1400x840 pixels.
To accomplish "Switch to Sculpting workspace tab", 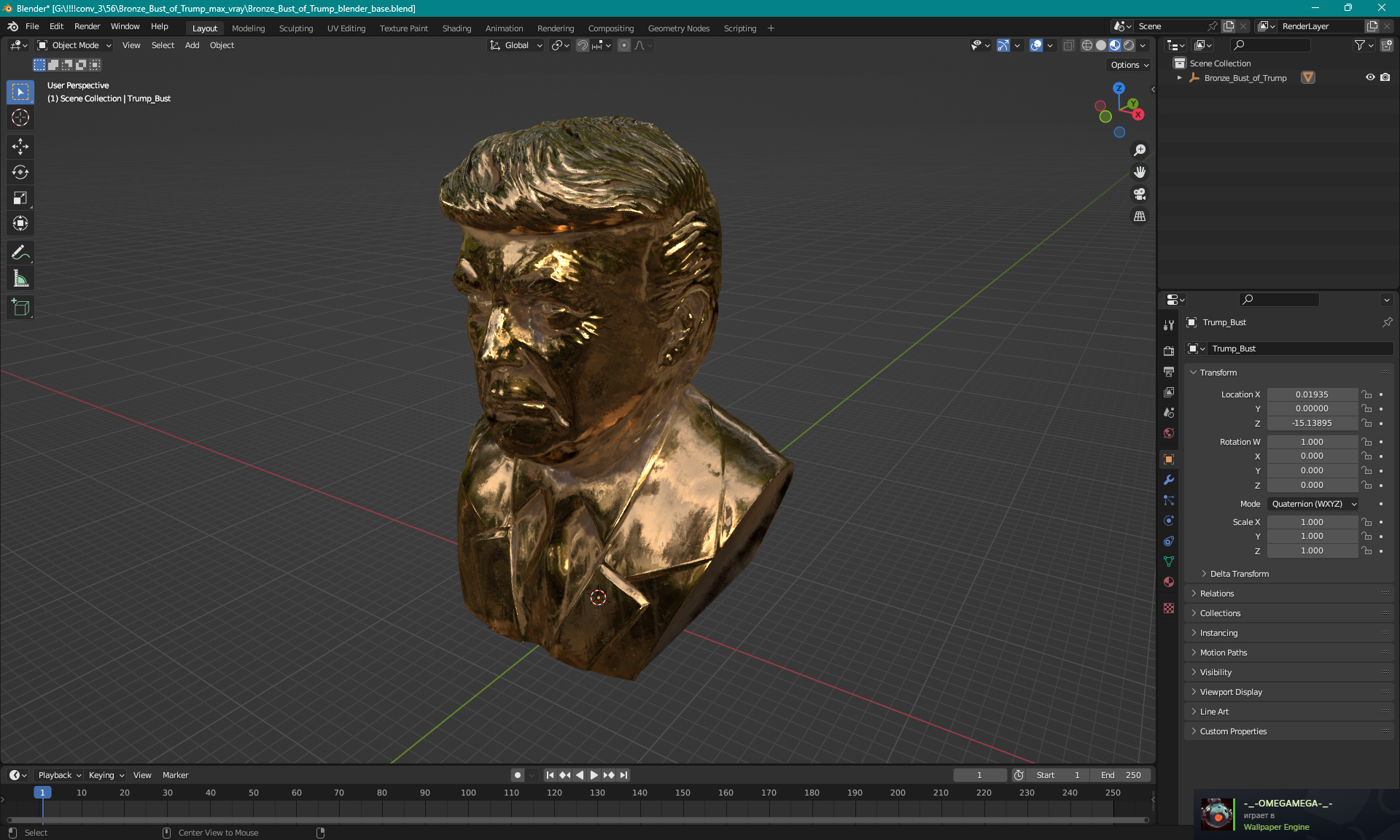I will [x=296, y=28].
